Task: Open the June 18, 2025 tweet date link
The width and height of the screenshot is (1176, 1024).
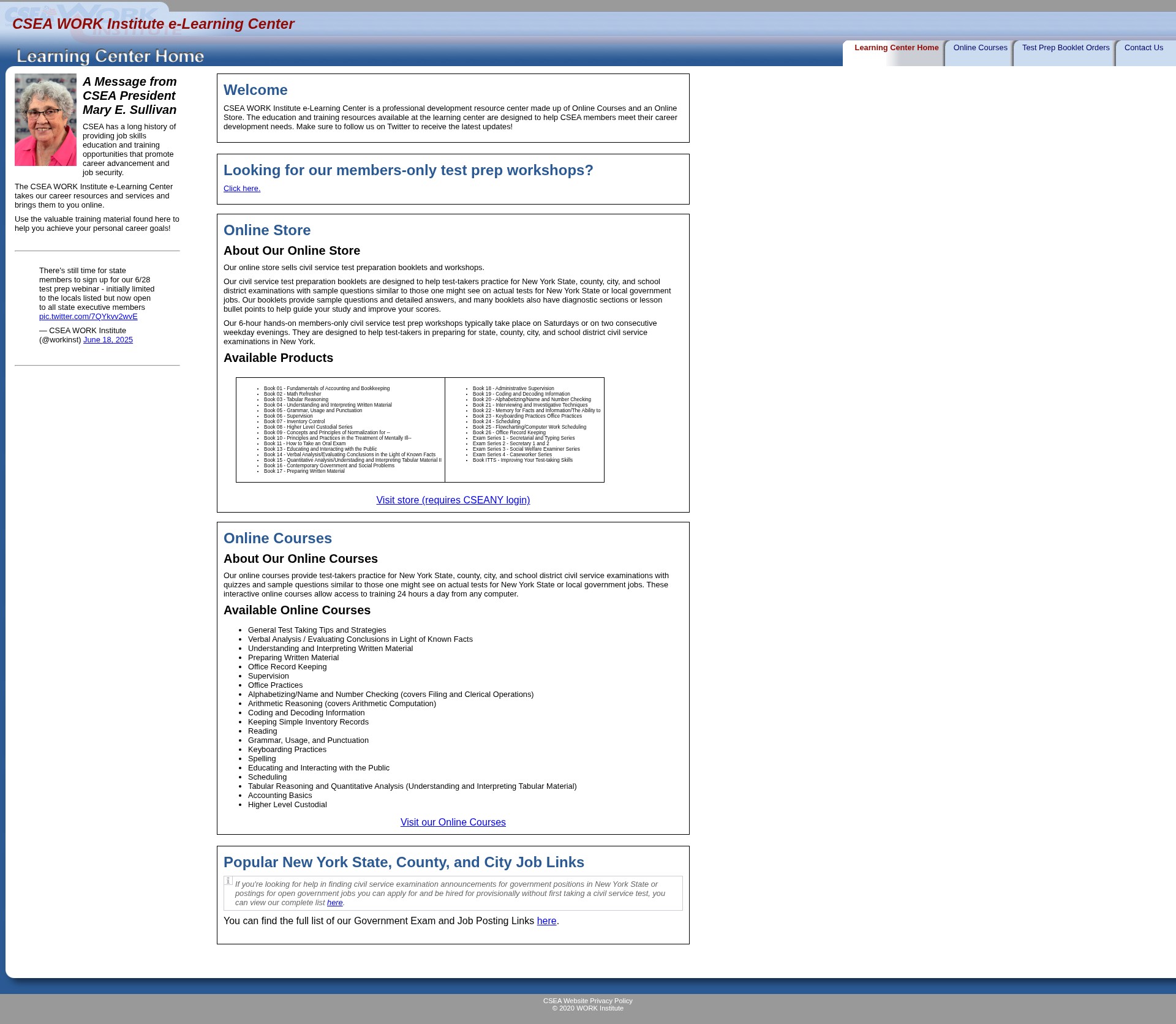Action: point(108,340)
